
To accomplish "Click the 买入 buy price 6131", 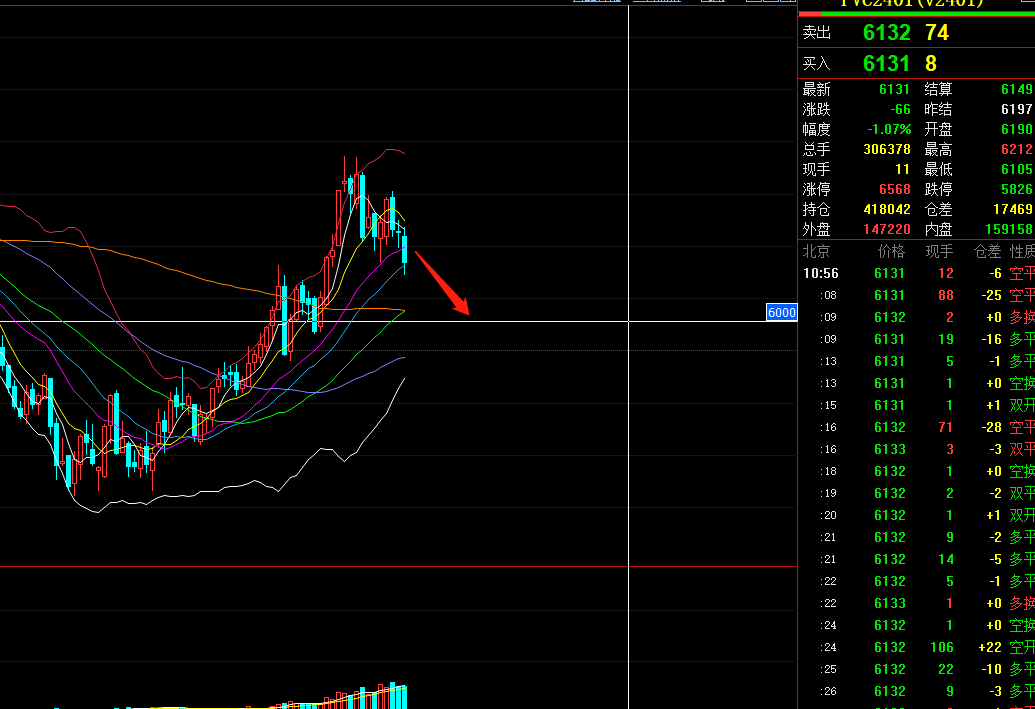I will coord(886,64).
